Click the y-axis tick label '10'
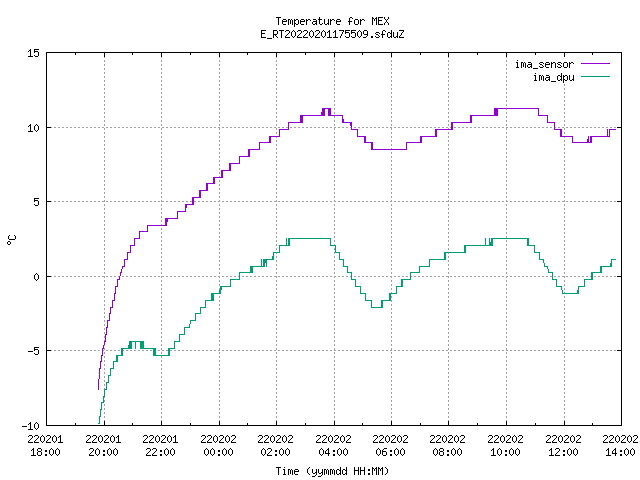 [33, 128]
